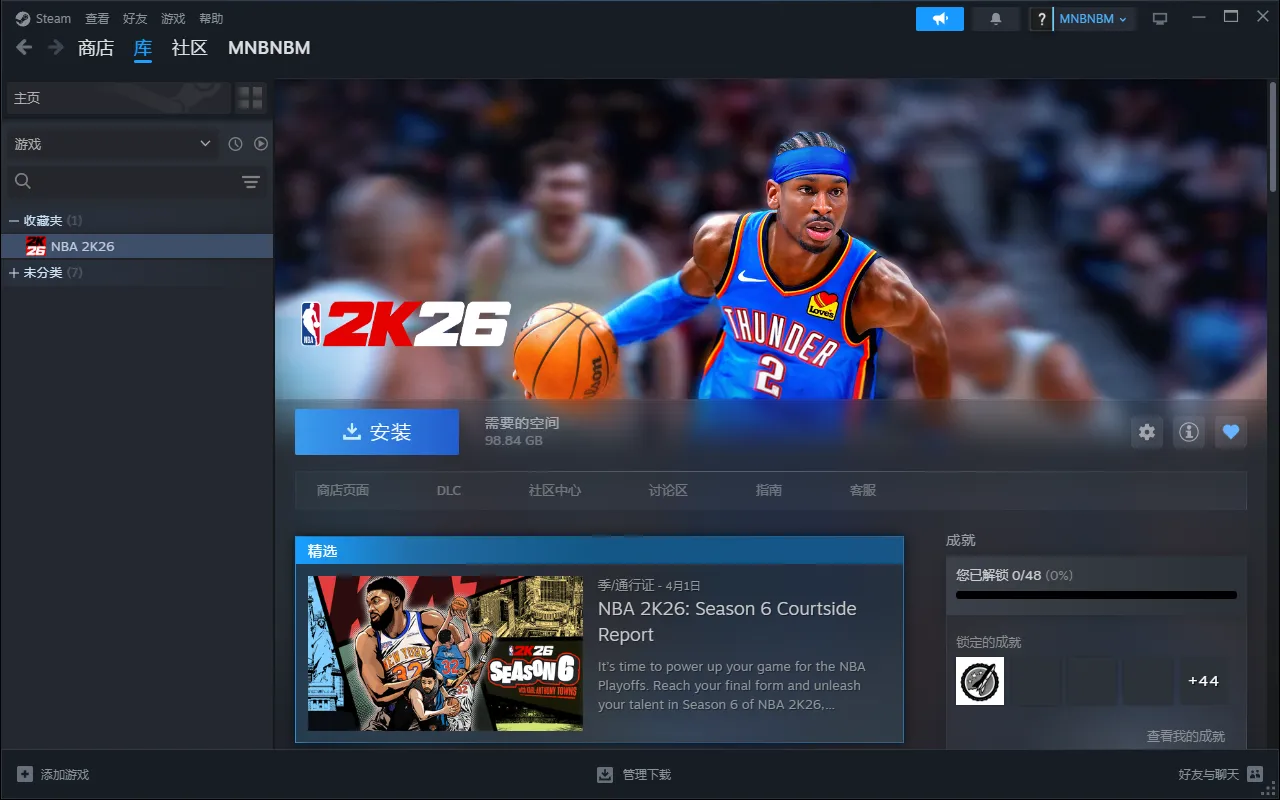Toggle ready-to-play filter icon
1280x800 pixels.
pyautogui.click(x=261, y=144)
